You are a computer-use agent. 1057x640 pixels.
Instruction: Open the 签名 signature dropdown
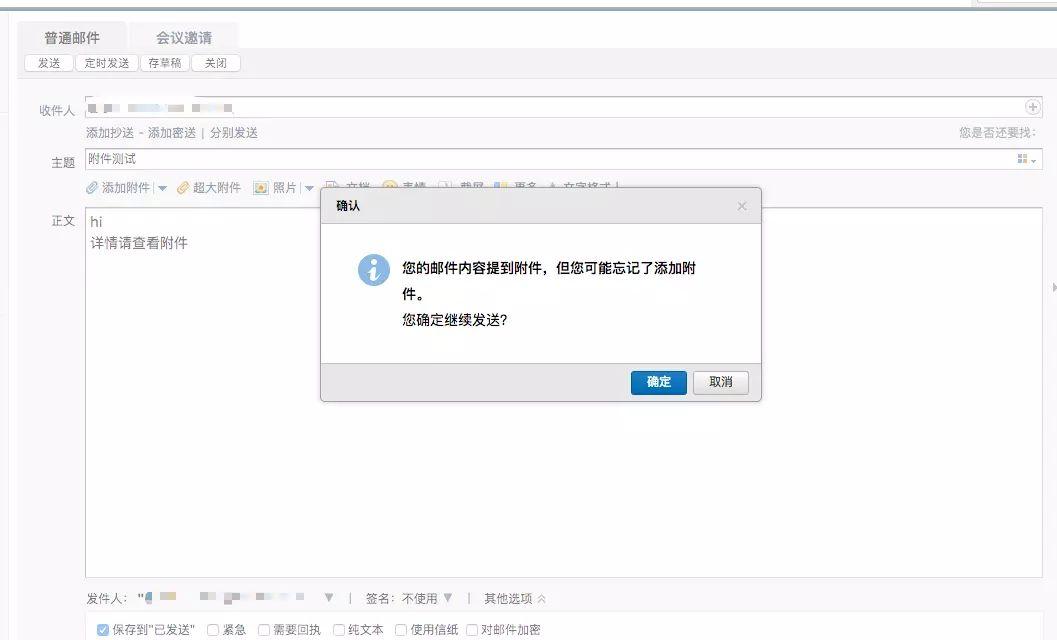click(x=448, y=598)
